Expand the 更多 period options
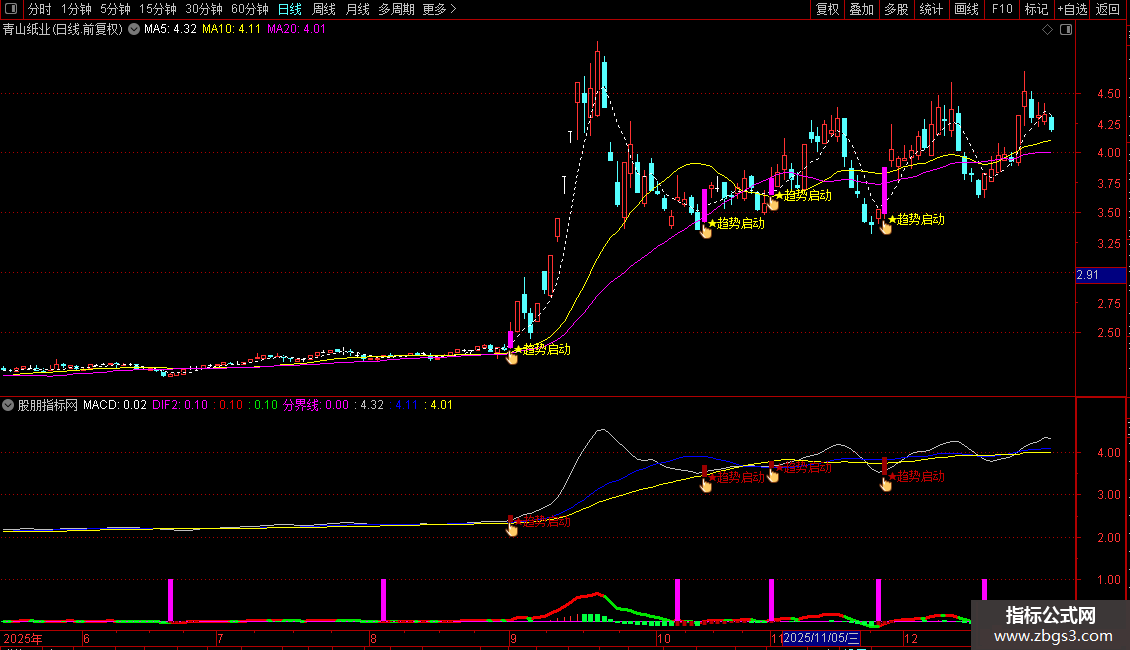This screenshot has height=650, width=1130. (x=440, y=9)
